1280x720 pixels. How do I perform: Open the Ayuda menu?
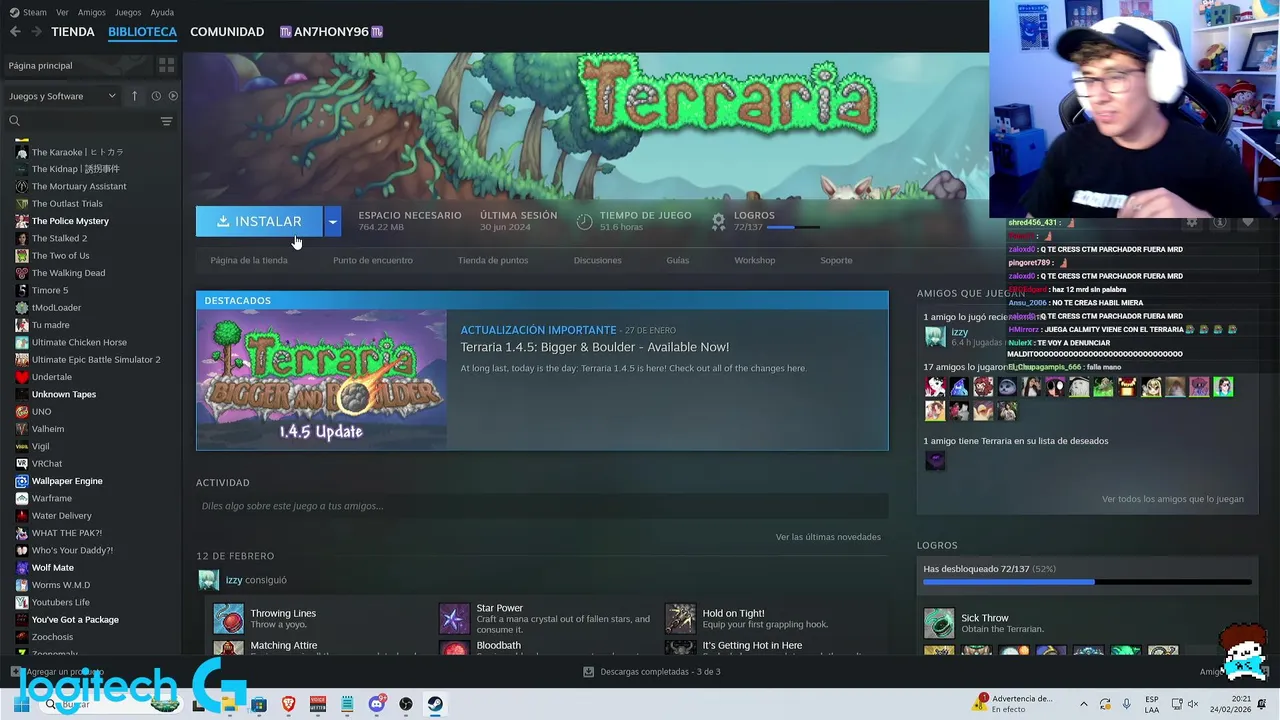162,12
